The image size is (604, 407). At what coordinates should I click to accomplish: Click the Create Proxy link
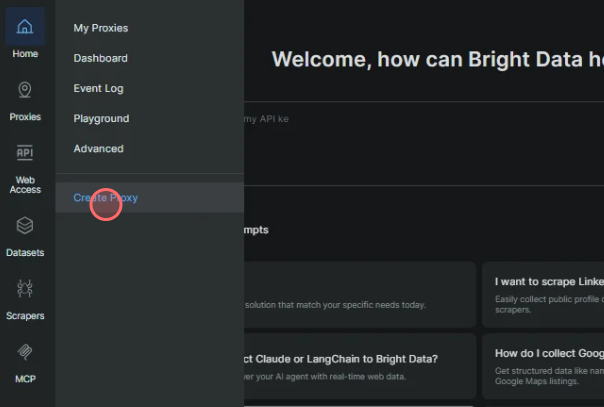pyautogui.click(x=106, y=198)
